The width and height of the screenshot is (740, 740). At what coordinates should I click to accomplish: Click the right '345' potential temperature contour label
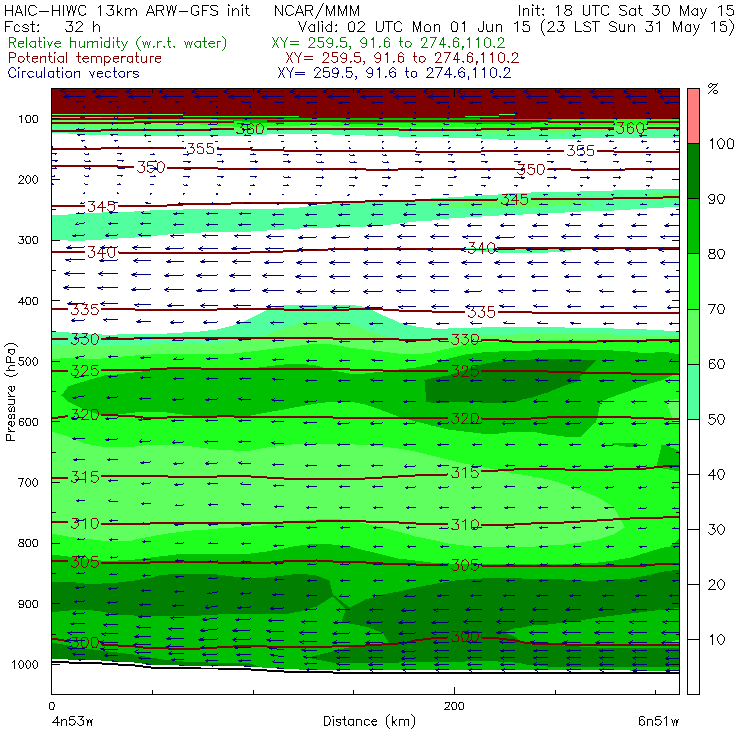tap(514, 200)
